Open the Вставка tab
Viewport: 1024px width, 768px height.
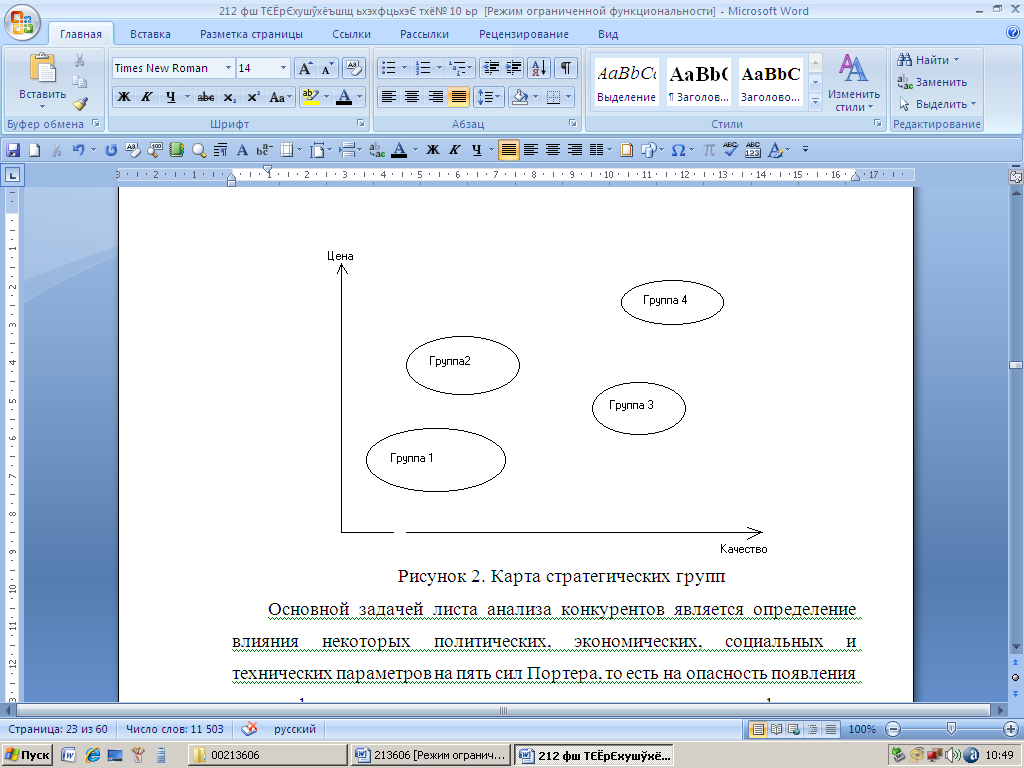pyautogui.click(x=150, y=34)
